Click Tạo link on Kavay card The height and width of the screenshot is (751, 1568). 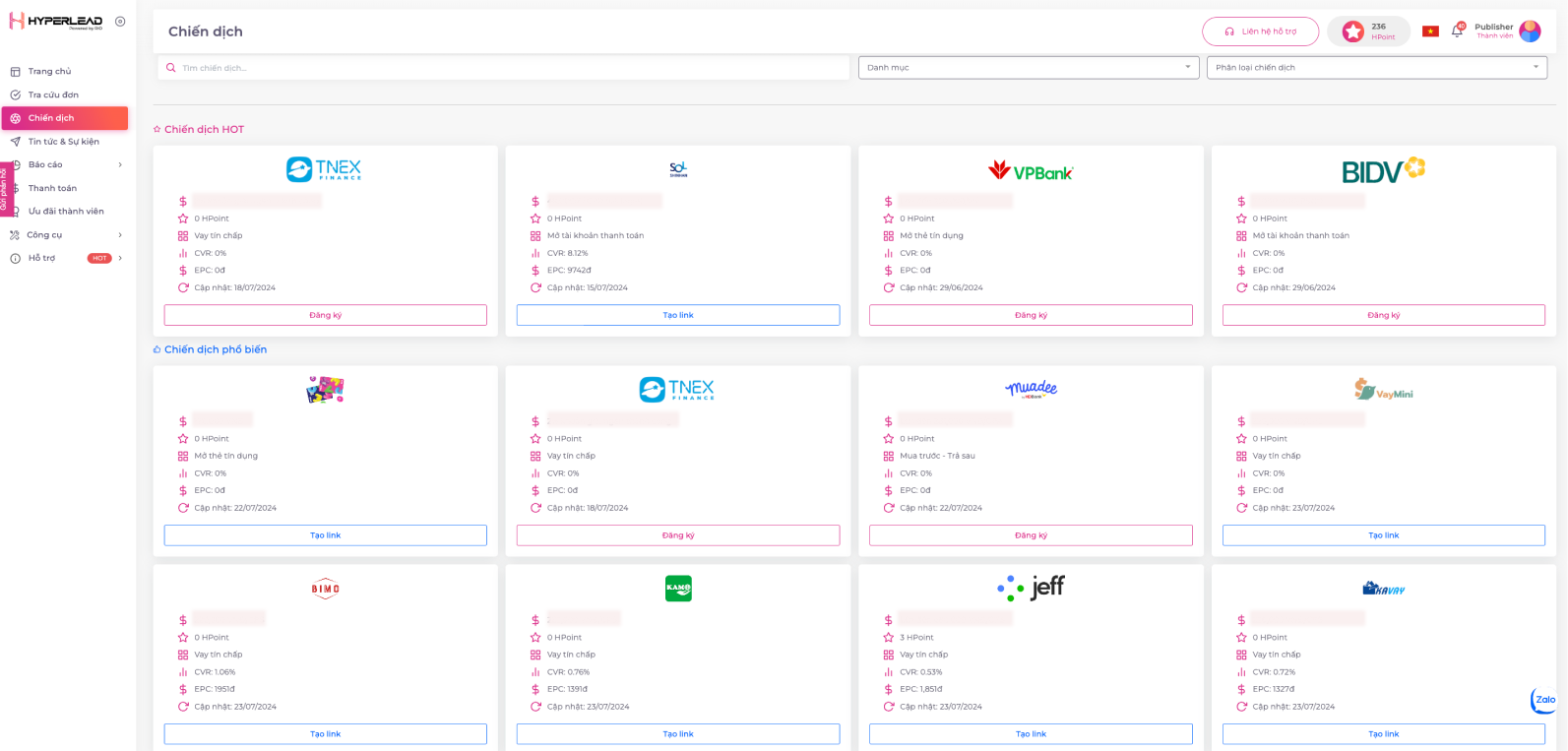[x=1383, y=734]
